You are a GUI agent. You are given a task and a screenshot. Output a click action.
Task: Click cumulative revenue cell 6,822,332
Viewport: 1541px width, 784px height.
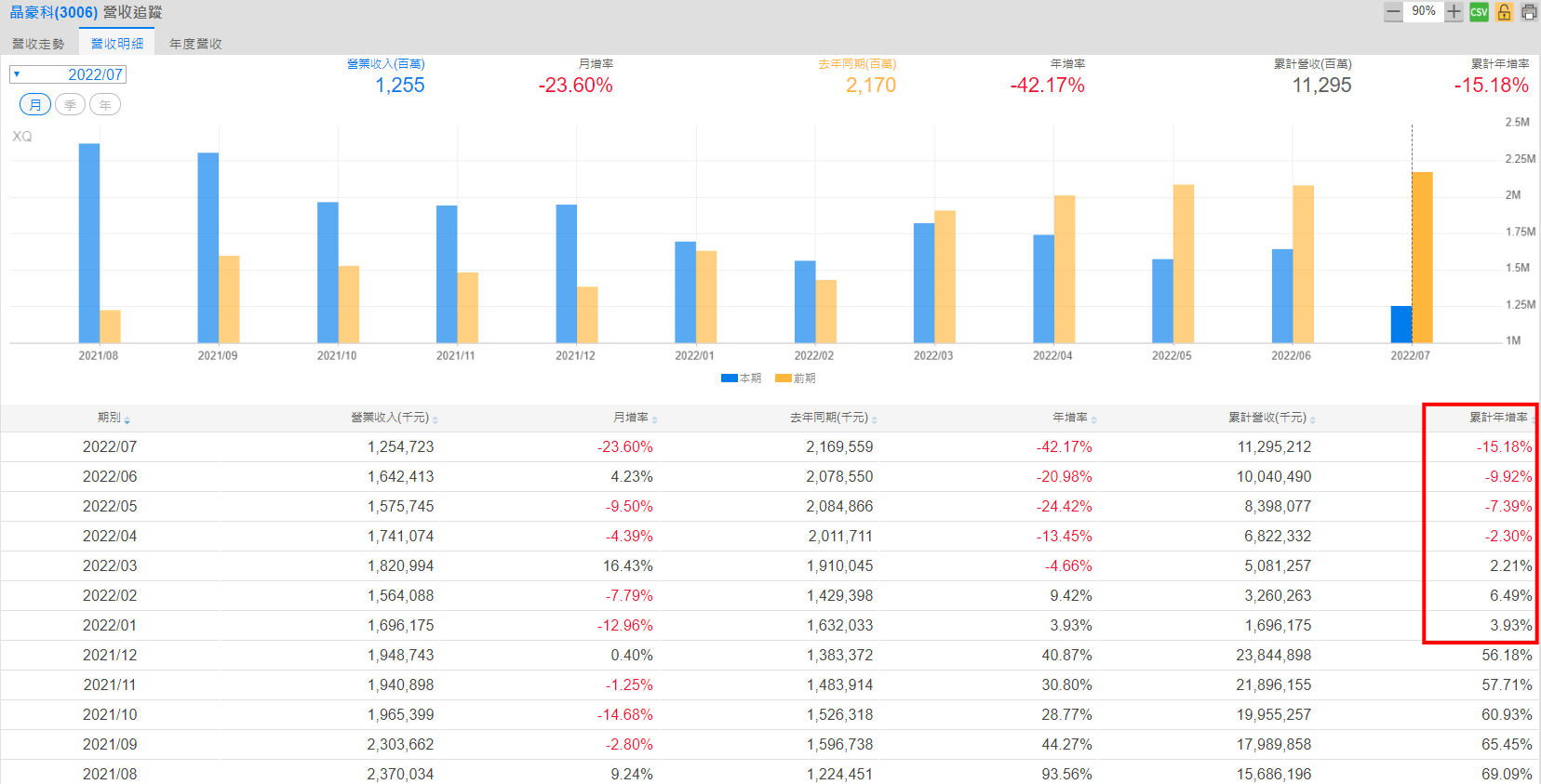tap(1279, 537)
